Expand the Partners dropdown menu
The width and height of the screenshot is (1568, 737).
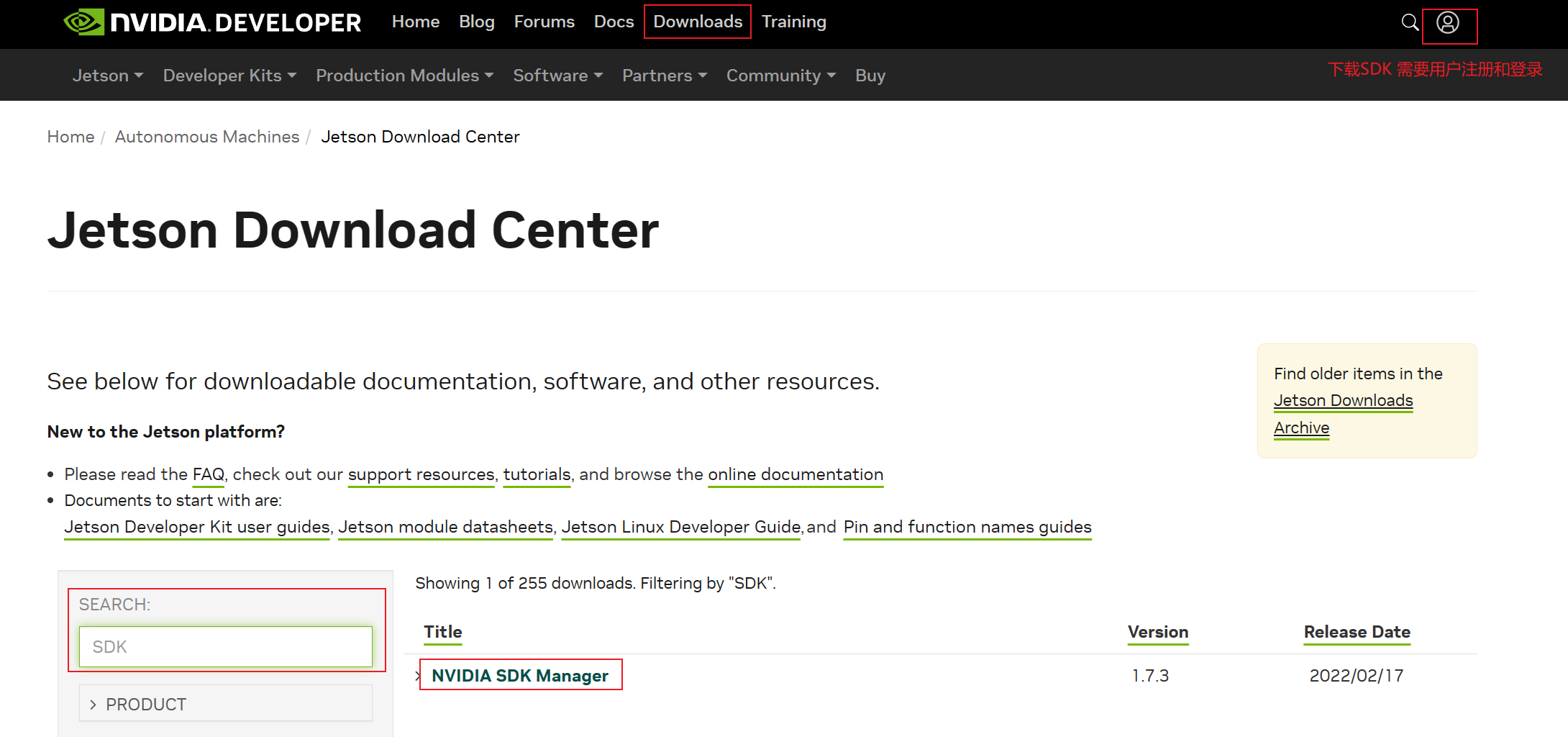pyautogui.click(x=665, y=76)
